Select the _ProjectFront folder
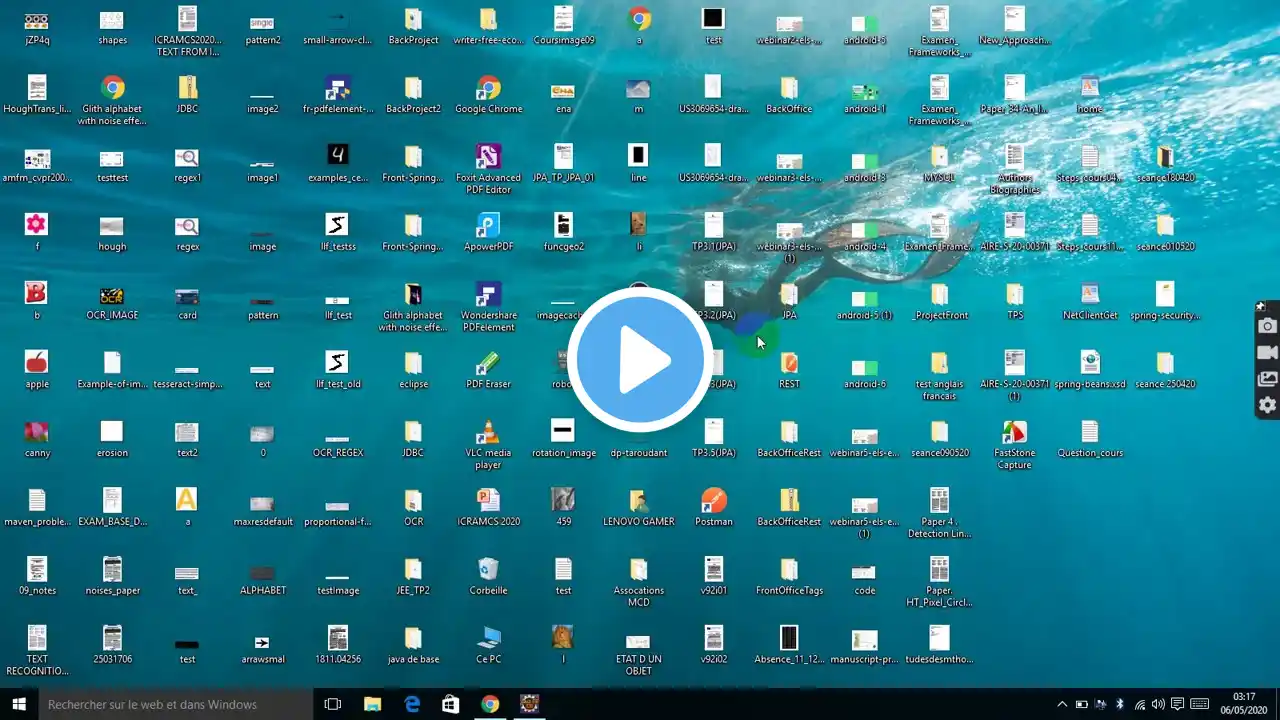This screenshot has height=720, width=1280. pos(939,302)
